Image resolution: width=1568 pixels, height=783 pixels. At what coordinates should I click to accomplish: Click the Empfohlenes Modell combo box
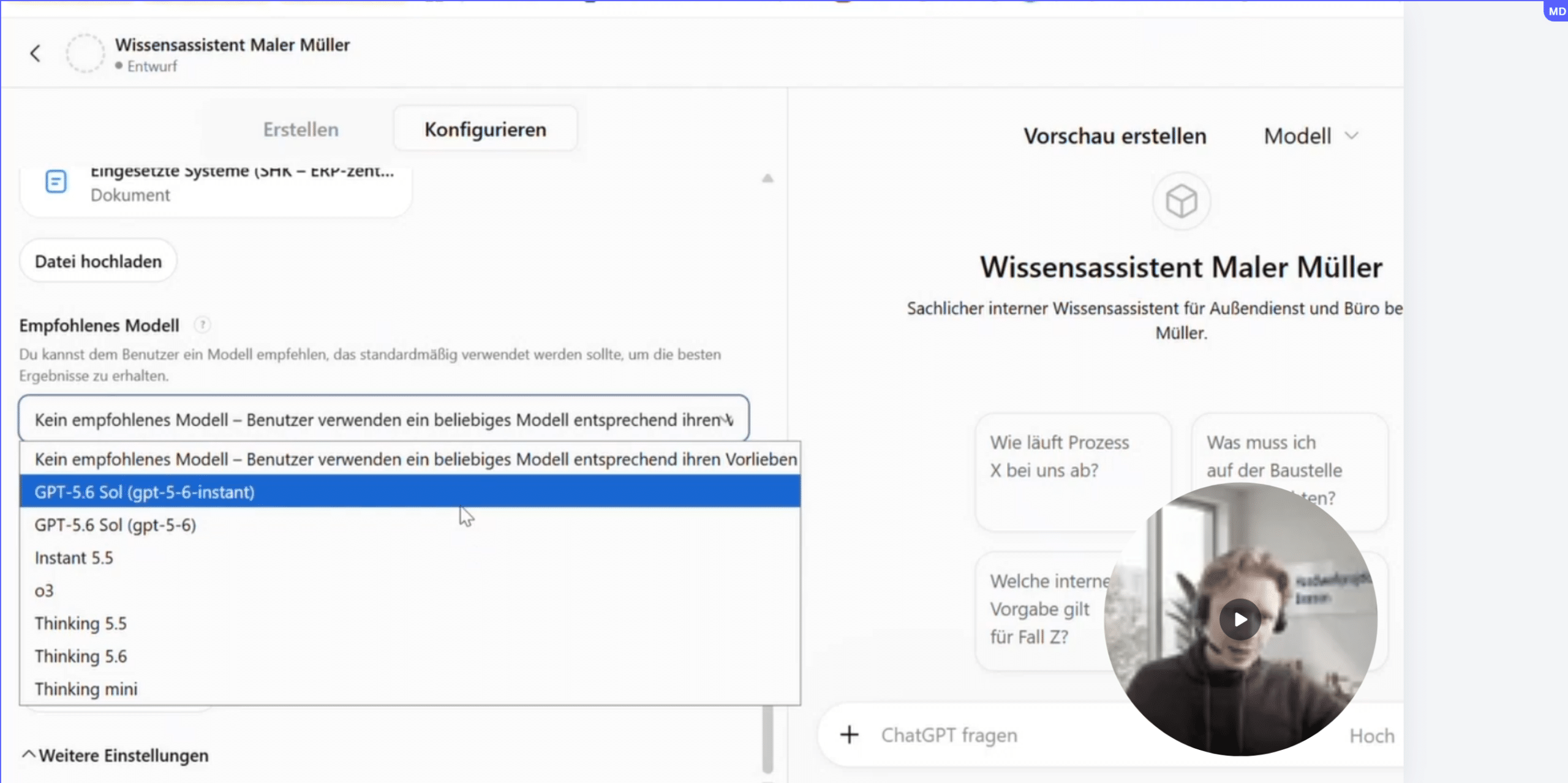[x=383, y=419]
